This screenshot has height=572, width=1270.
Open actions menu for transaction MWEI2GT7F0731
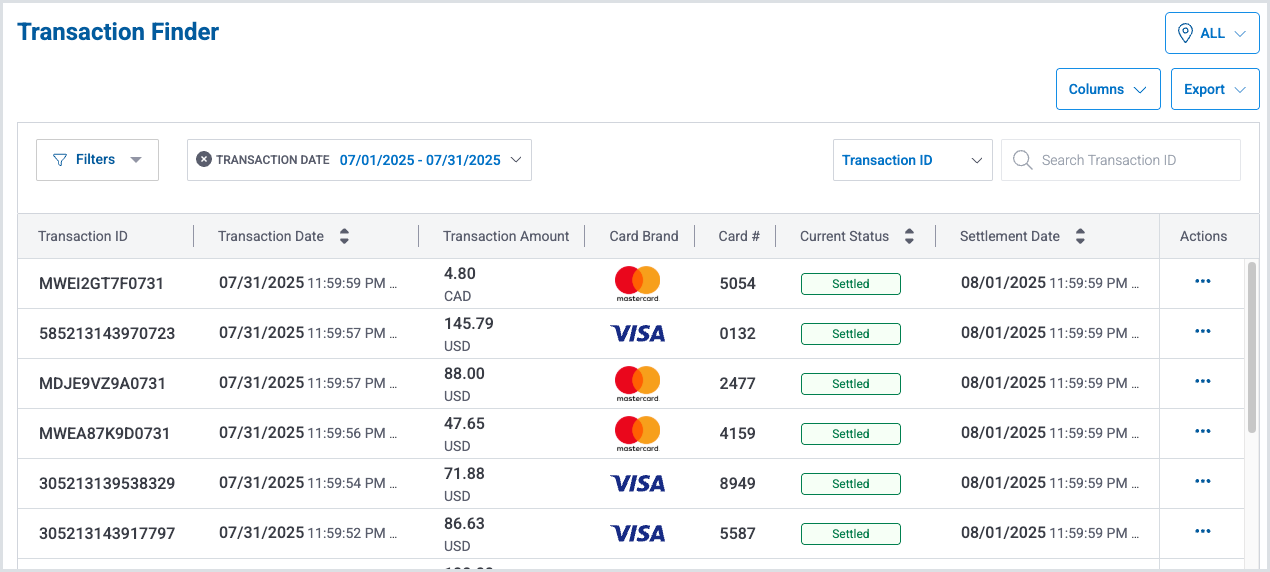click(x=1202, y=282)
